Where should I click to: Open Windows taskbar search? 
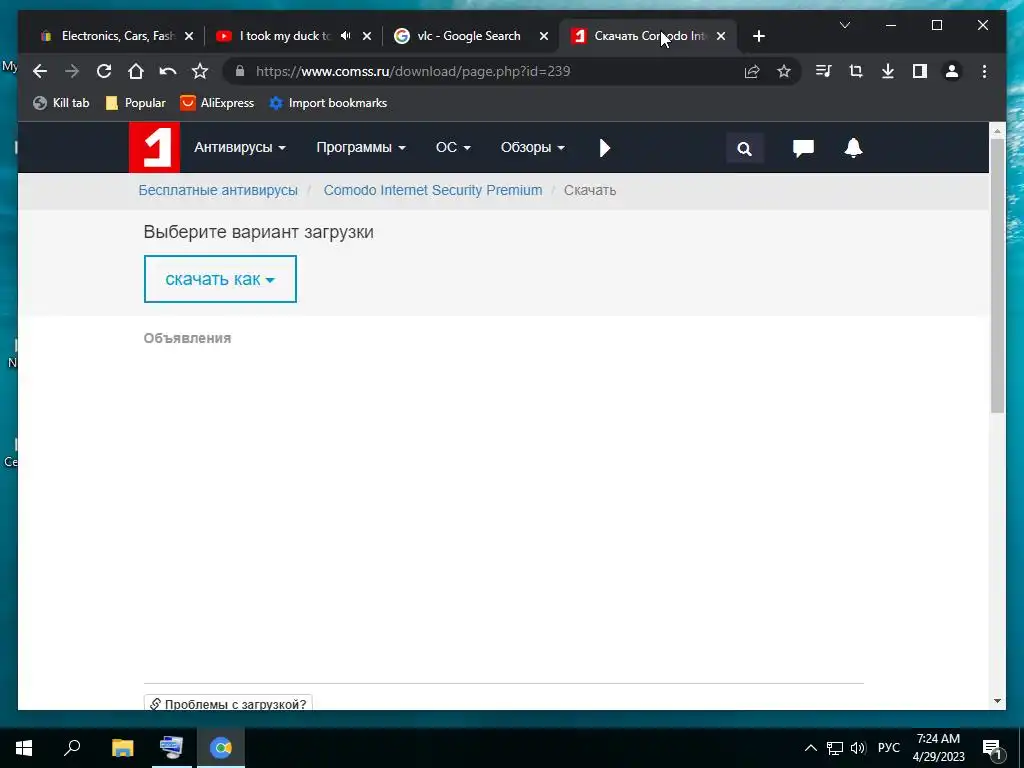[x=72, y=747]
